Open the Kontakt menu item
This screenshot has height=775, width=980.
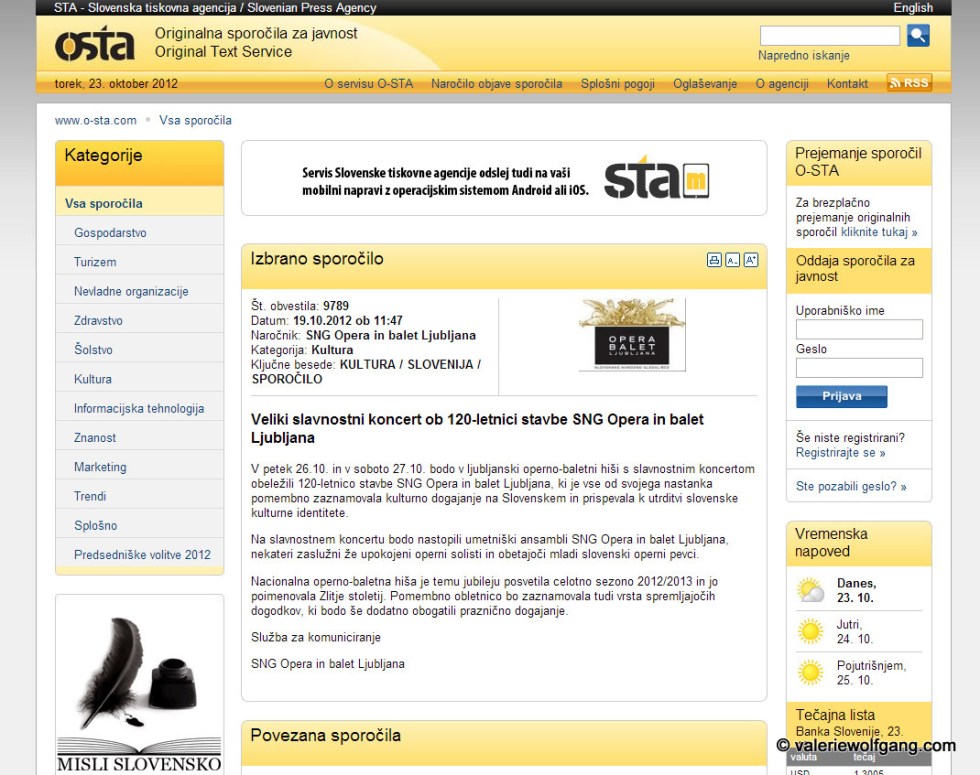click(x=847, y=84)
